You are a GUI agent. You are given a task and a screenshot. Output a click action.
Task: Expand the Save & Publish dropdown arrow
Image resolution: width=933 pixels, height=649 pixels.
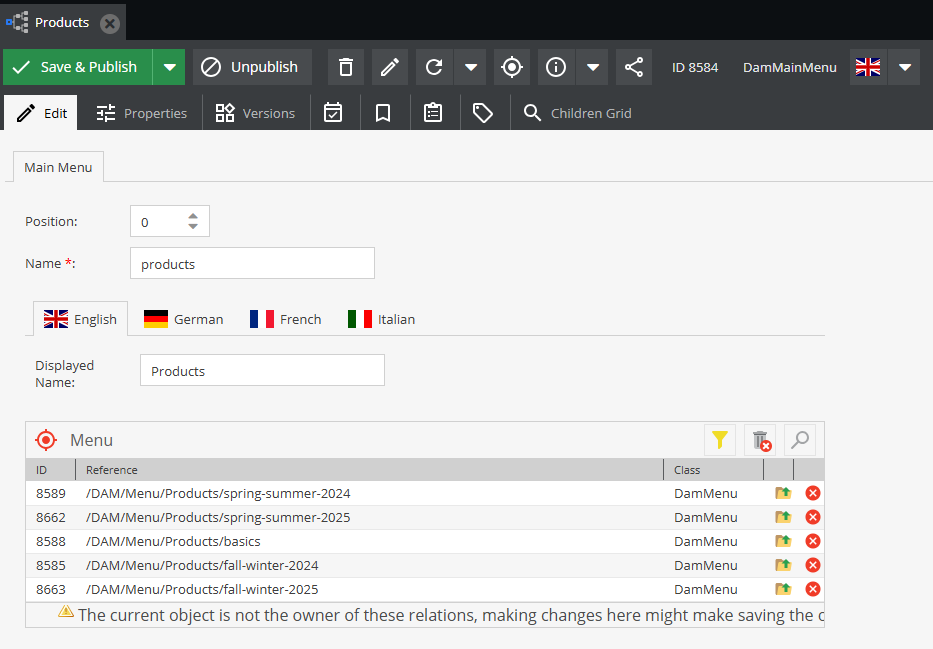[169, 67]
